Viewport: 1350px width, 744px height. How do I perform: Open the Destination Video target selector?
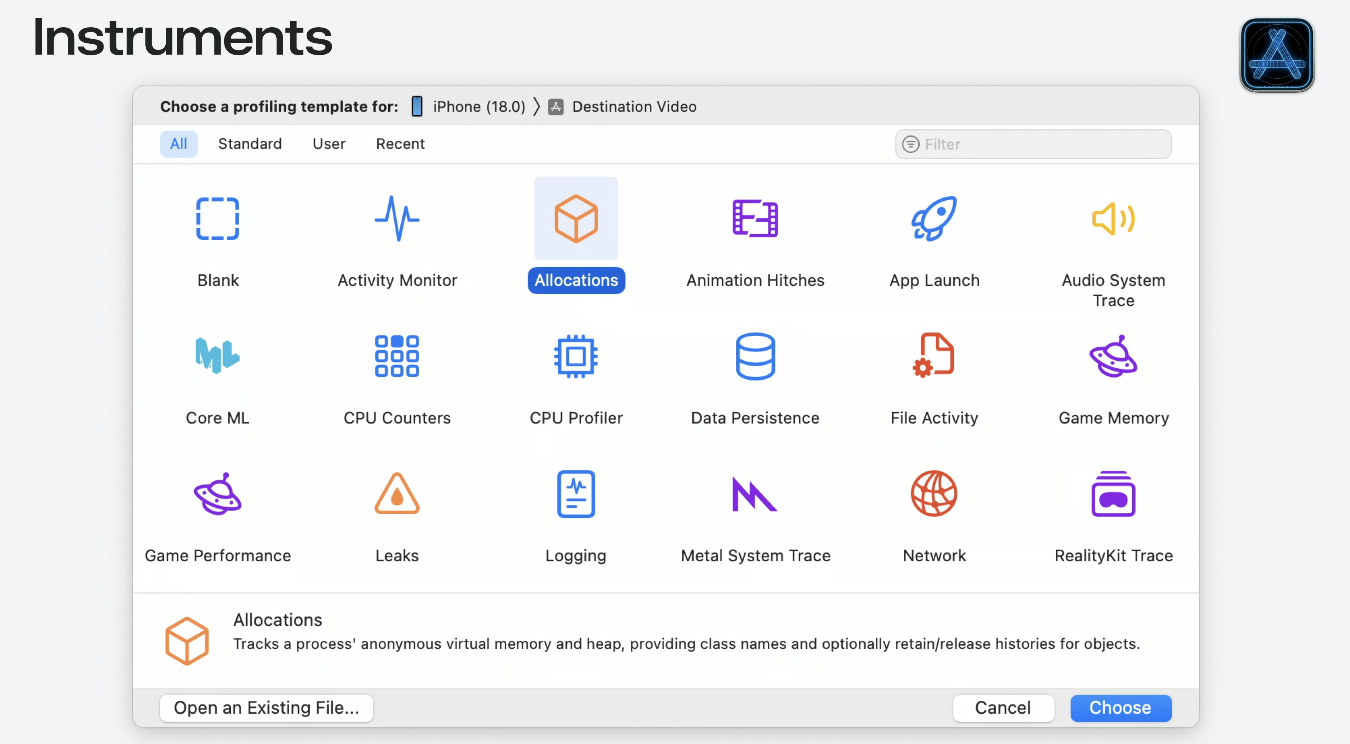(622, 107)
